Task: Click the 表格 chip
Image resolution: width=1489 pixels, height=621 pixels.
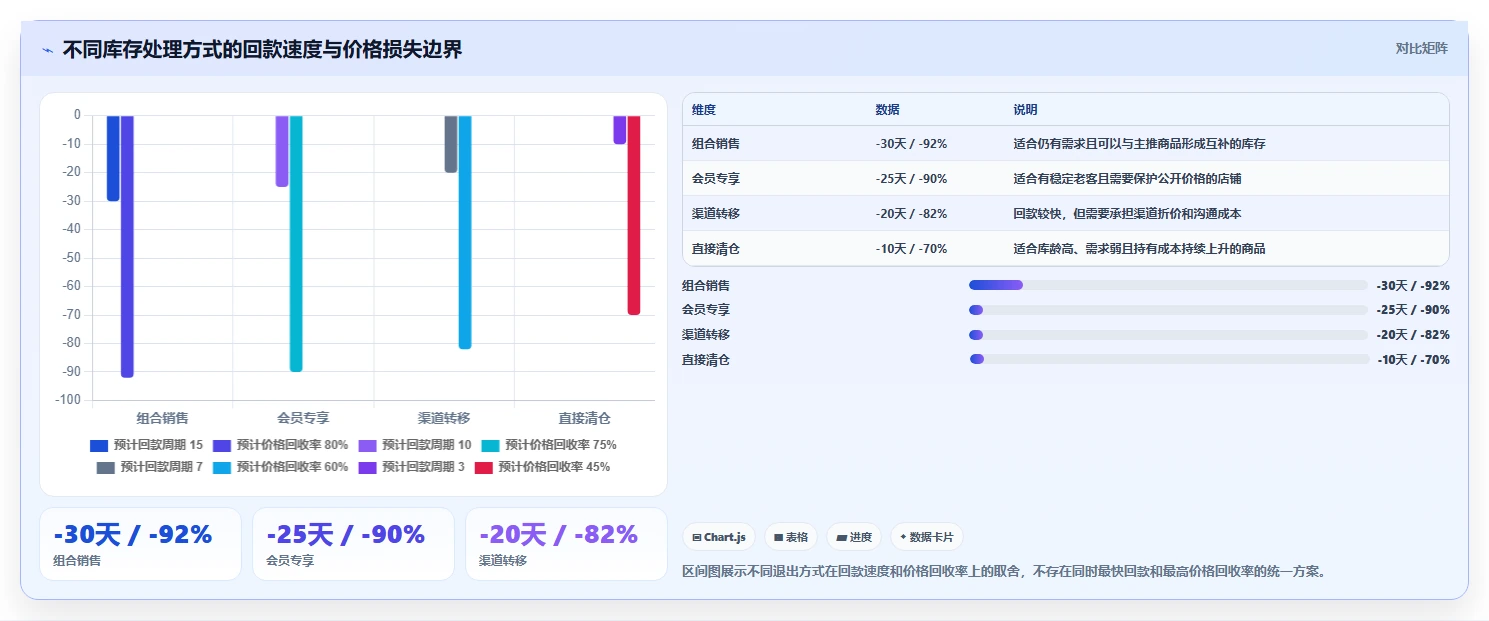Action: click(x=791, y=537)
